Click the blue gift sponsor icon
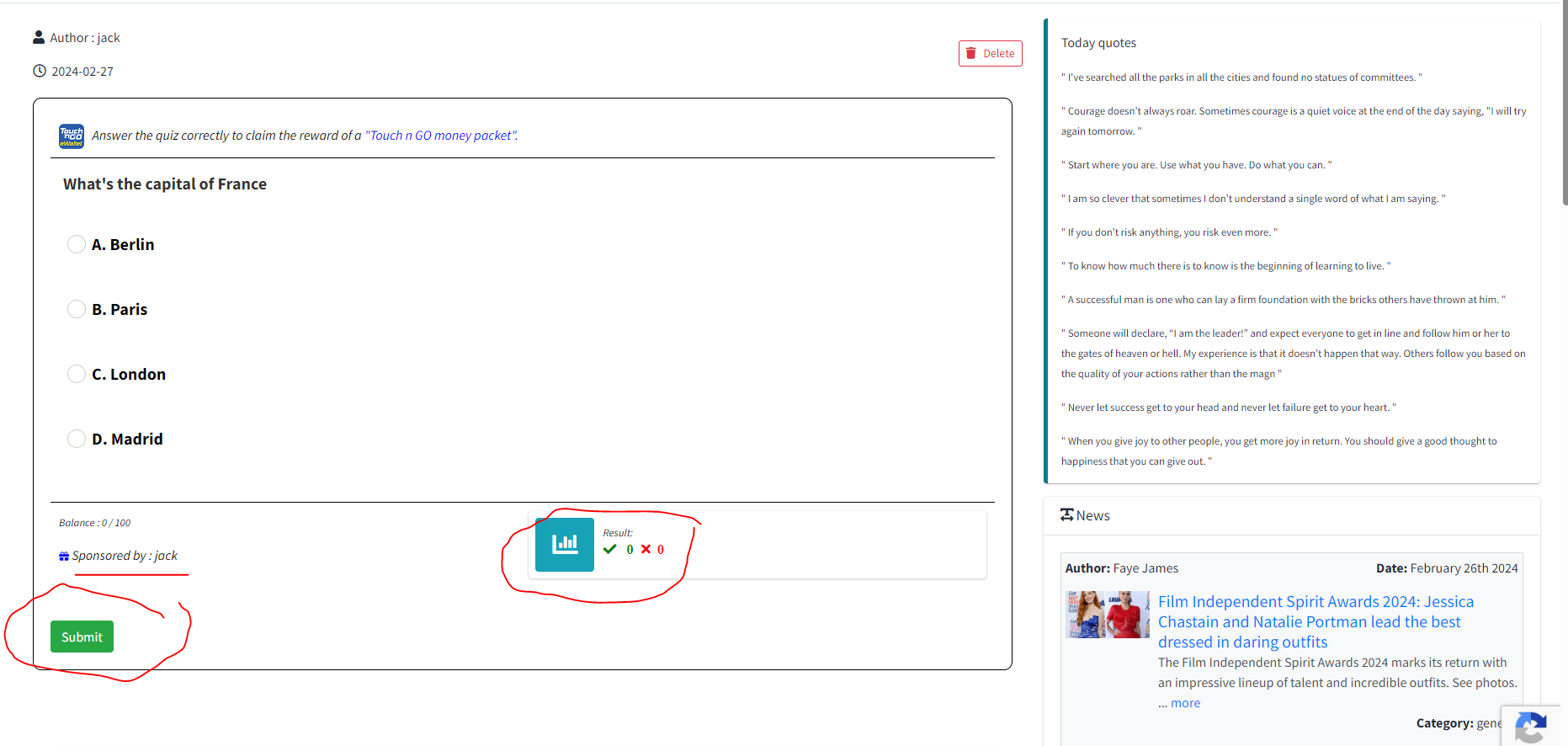The width and height of the screenshot is (1568, 746). point(64,556)
